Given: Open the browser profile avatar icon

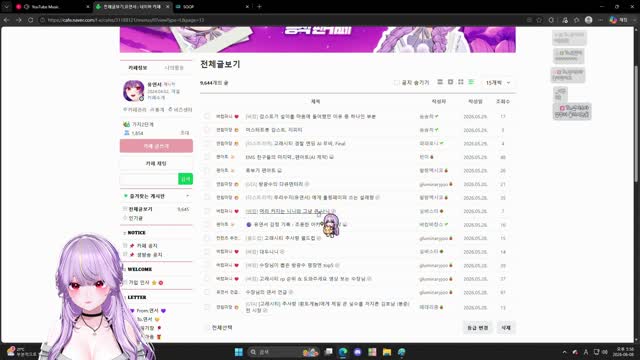Looking at the screenshot, I should click(x=589, y=20).
